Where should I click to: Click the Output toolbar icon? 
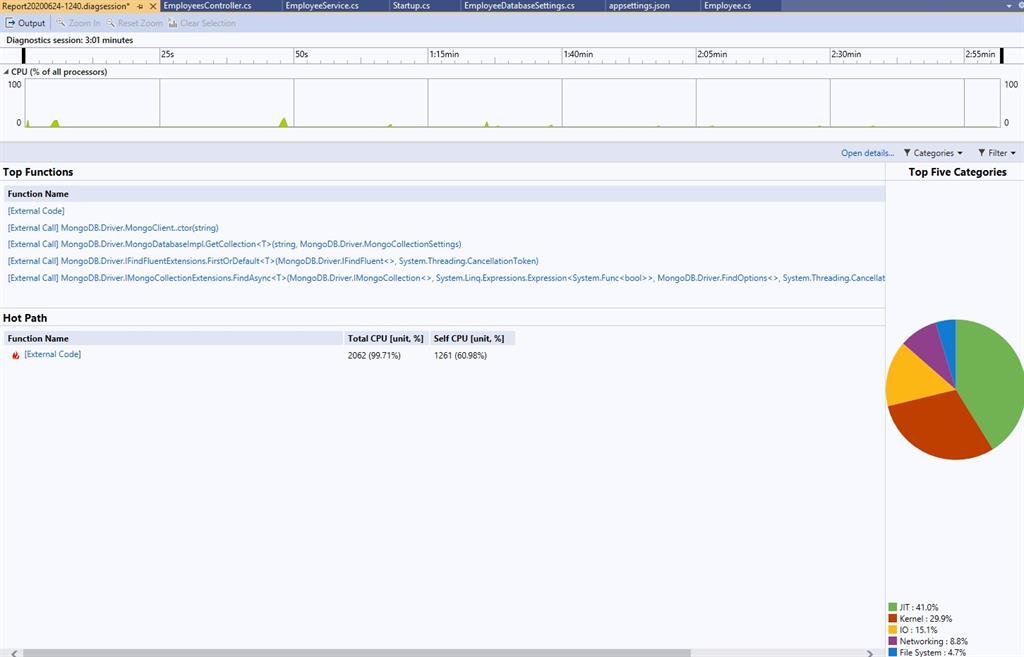[x=11, y=22]
